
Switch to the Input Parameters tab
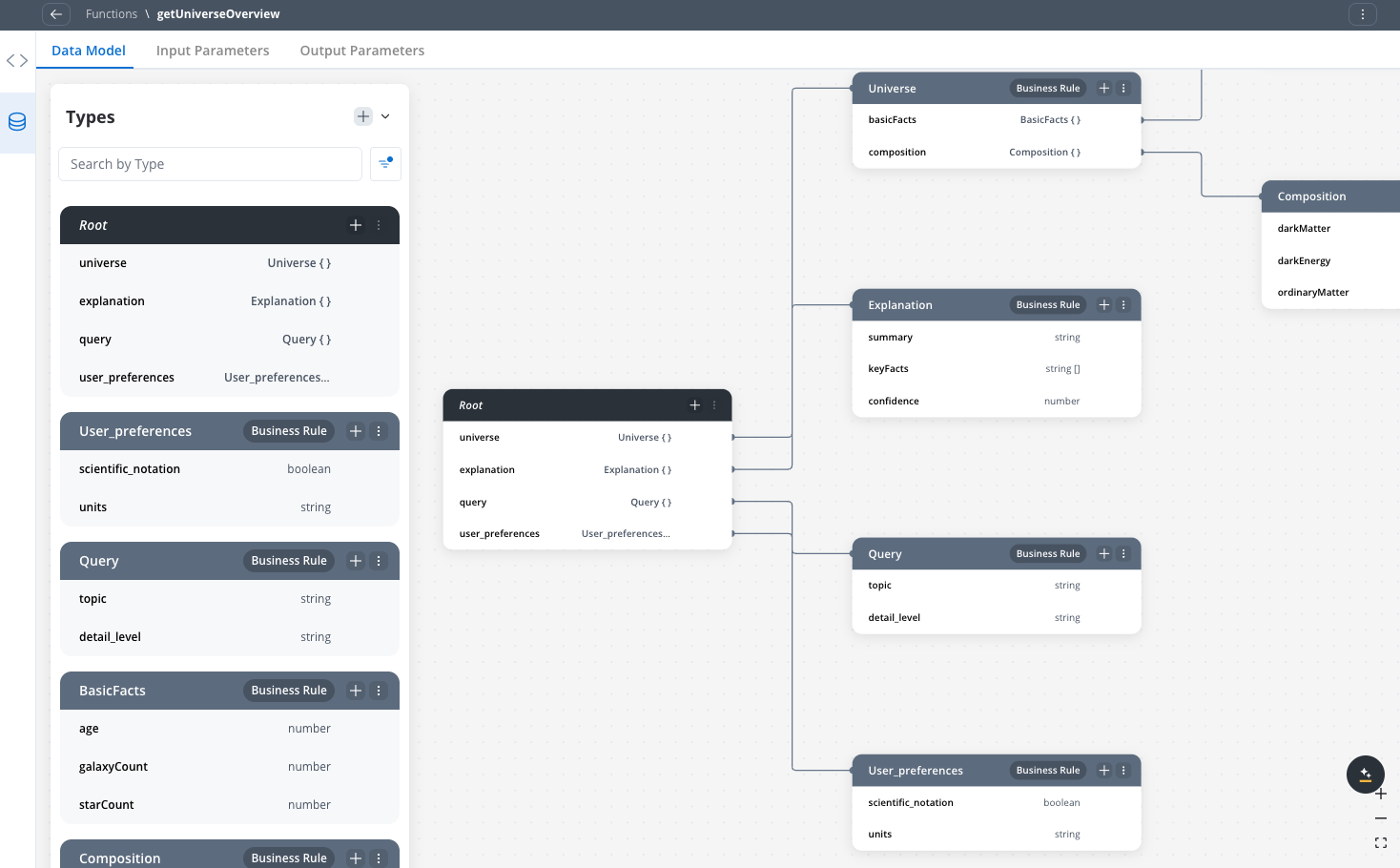[x=213, y=51]
